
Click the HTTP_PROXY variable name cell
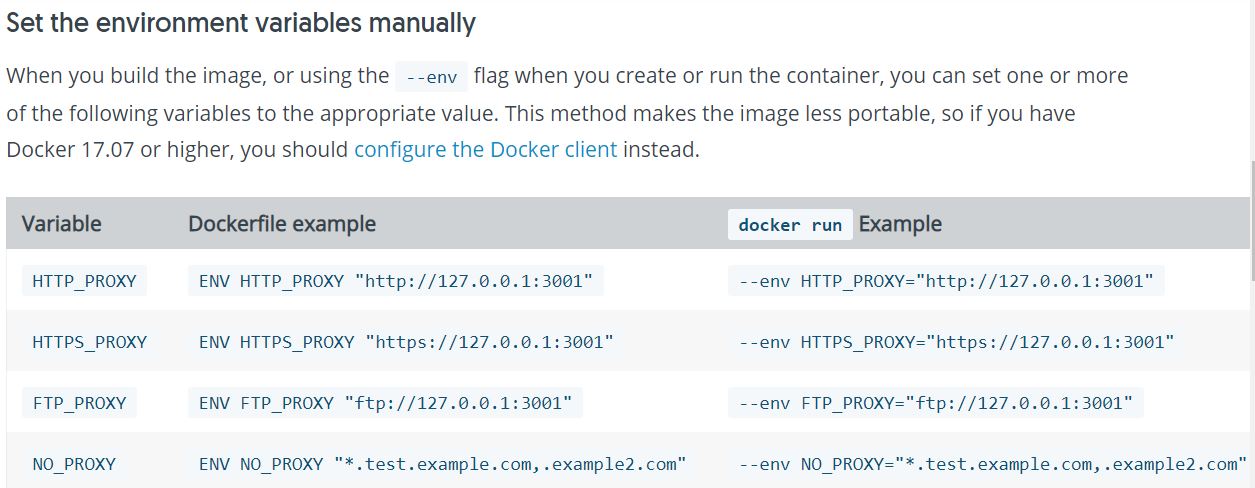click(84, 281)
